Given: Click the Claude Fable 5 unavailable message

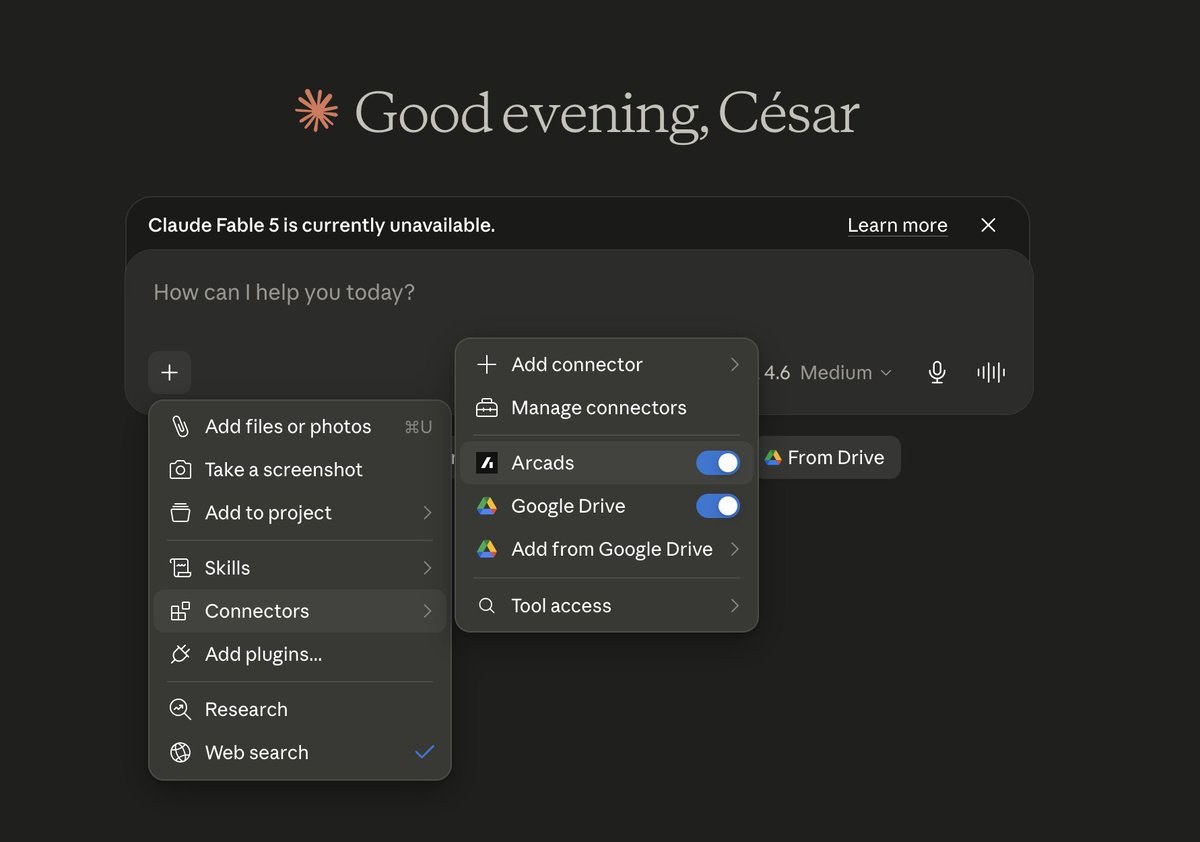Looking at the screenshot, I should coord(321,225).
